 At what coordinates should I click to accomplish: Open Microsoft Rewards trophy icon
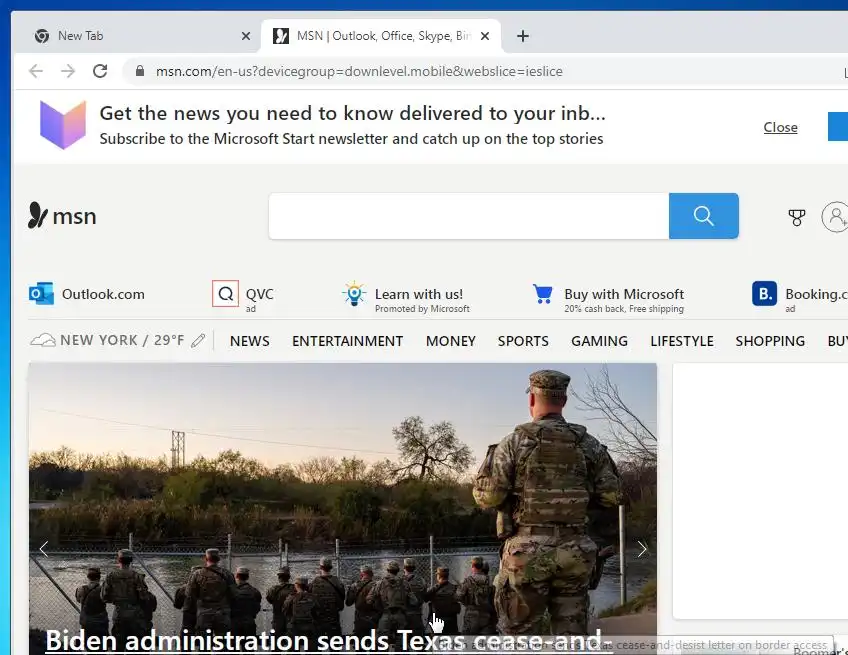(x=796, y=217)
